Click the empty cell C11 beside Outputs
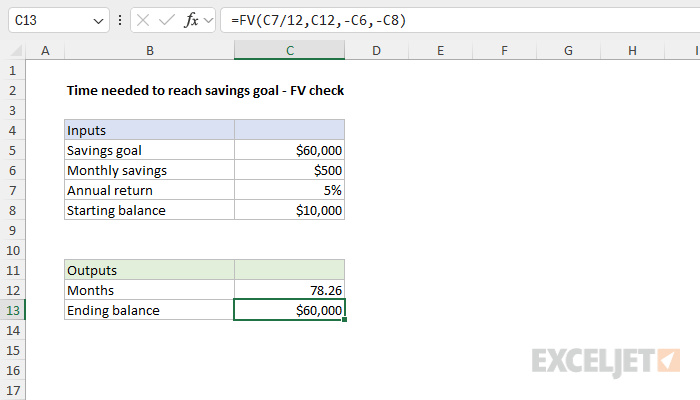This screenshot has height=400, width=700. pyautogui.click(x=289, y=270)
